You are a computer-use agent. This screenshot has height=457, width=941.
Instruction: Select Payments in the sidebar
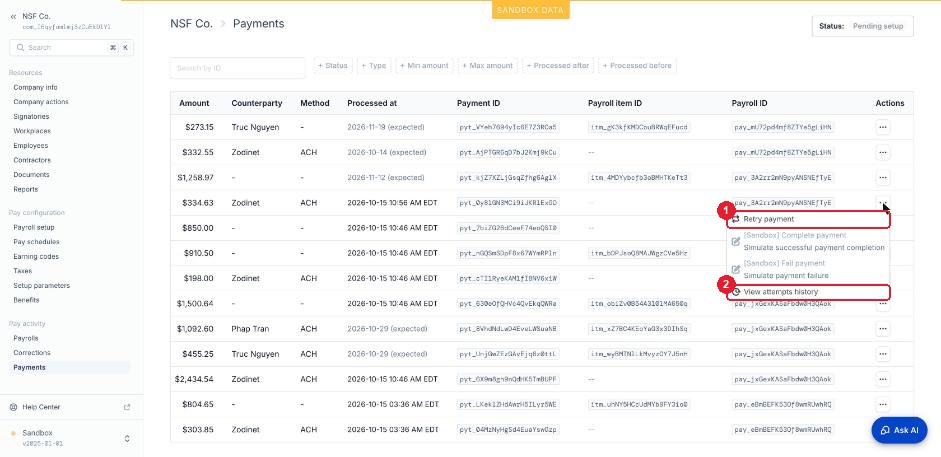coord(70,367)
